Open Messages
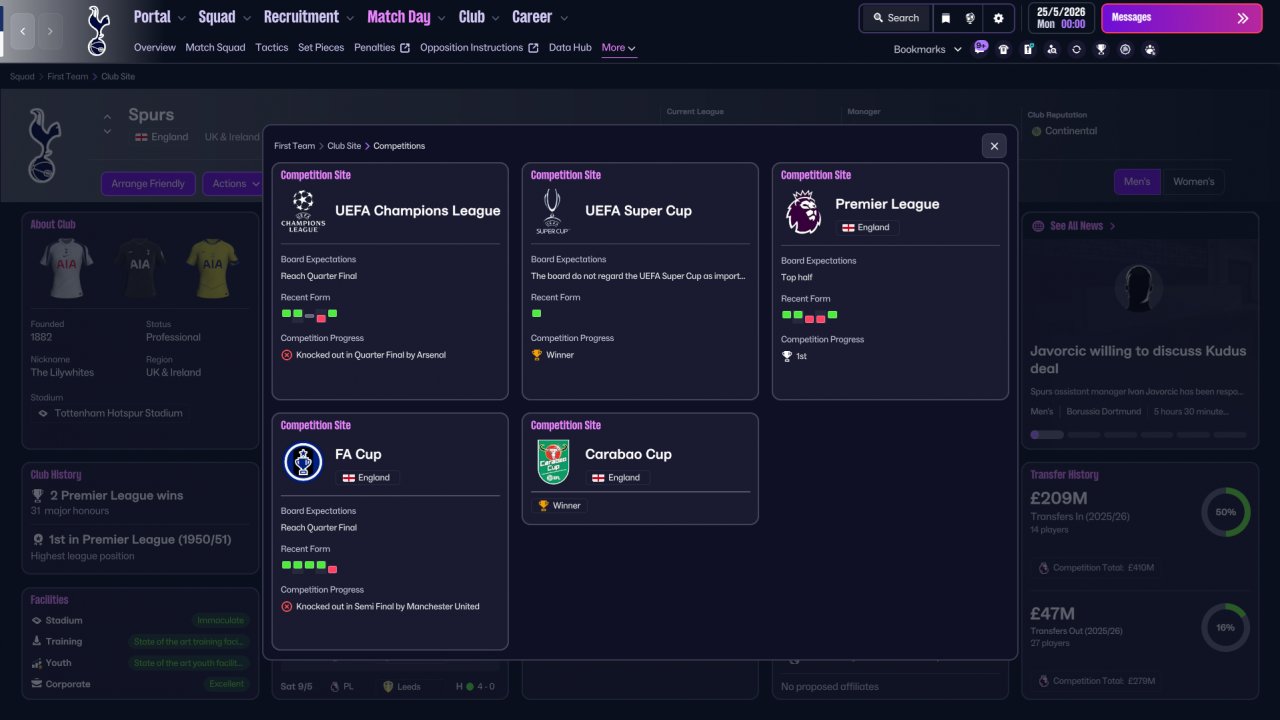The image size is (1280, 720). [1182, 18]
